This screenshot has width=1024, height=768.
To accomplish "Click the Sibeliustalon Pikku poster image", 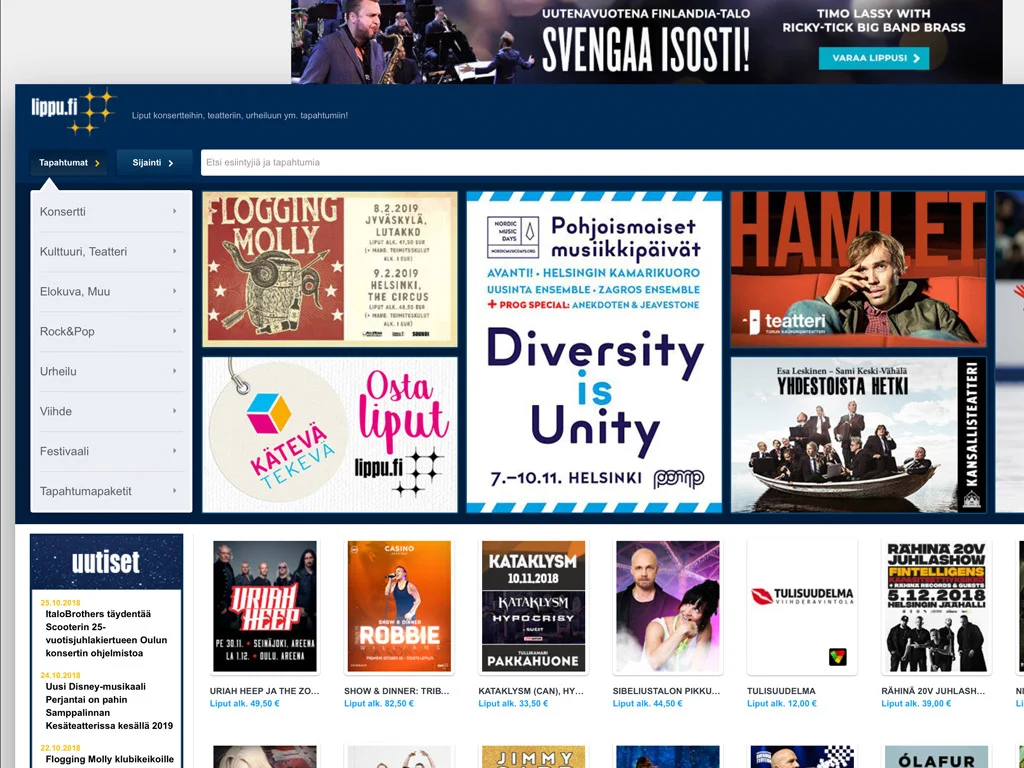I will click(x=668, y=607).
